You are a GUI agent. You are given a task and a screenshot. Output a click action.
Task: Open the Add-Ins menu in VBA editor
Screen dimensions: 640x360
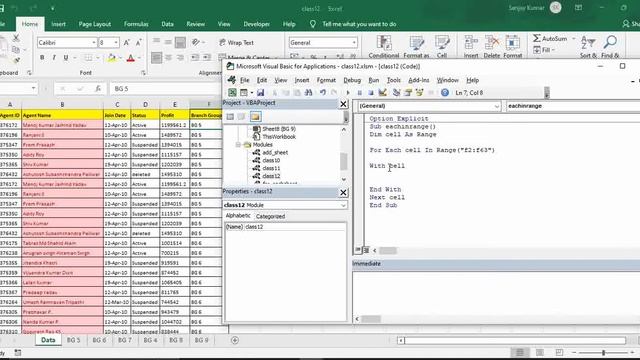pyautogui.click(x=419, y=80)
